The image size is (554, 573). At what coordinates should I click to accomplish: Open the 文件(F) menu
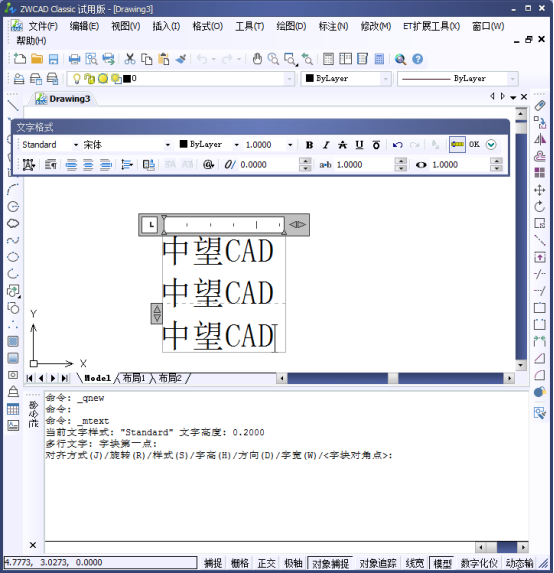pyautogui.click(x=43, y=26)
